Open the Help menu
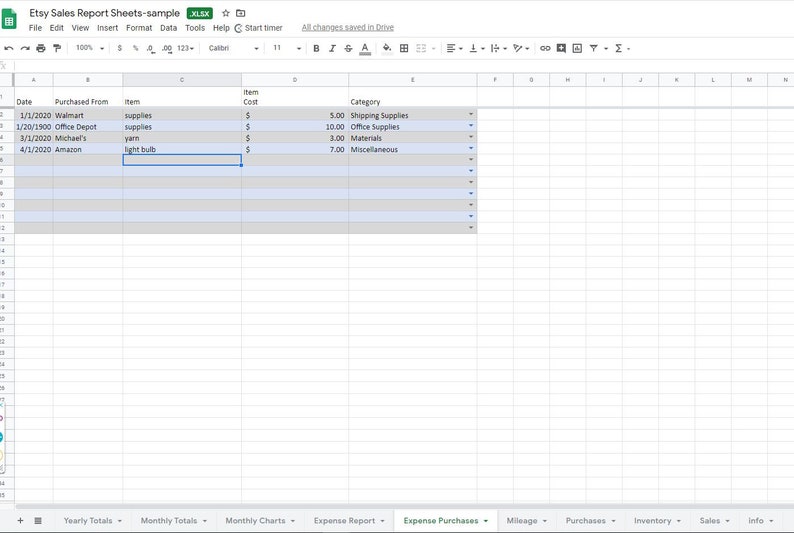The width and height of the screenshot is (794, 533). coord(221,28)
